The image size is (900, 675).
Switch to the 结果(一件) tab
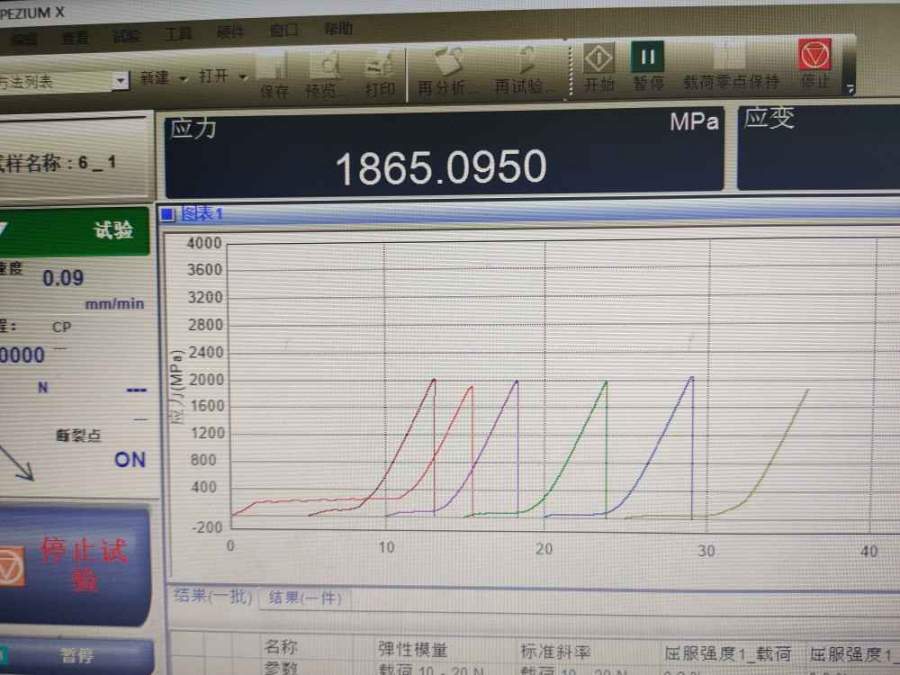pos(304,598)
